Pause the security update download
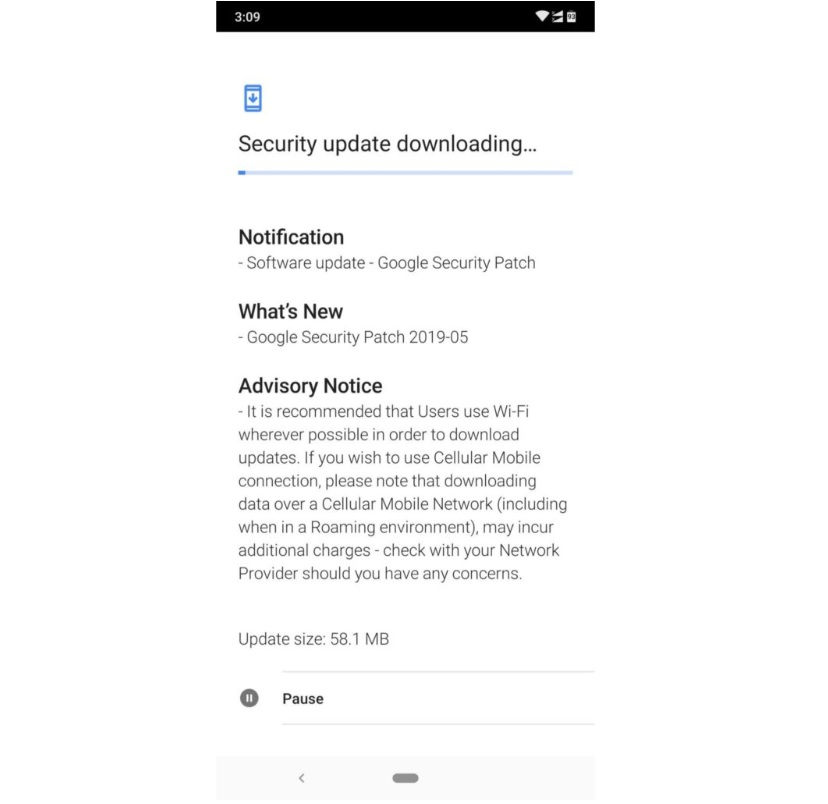This screenshot has width=828, height=804. pos(405,698)
